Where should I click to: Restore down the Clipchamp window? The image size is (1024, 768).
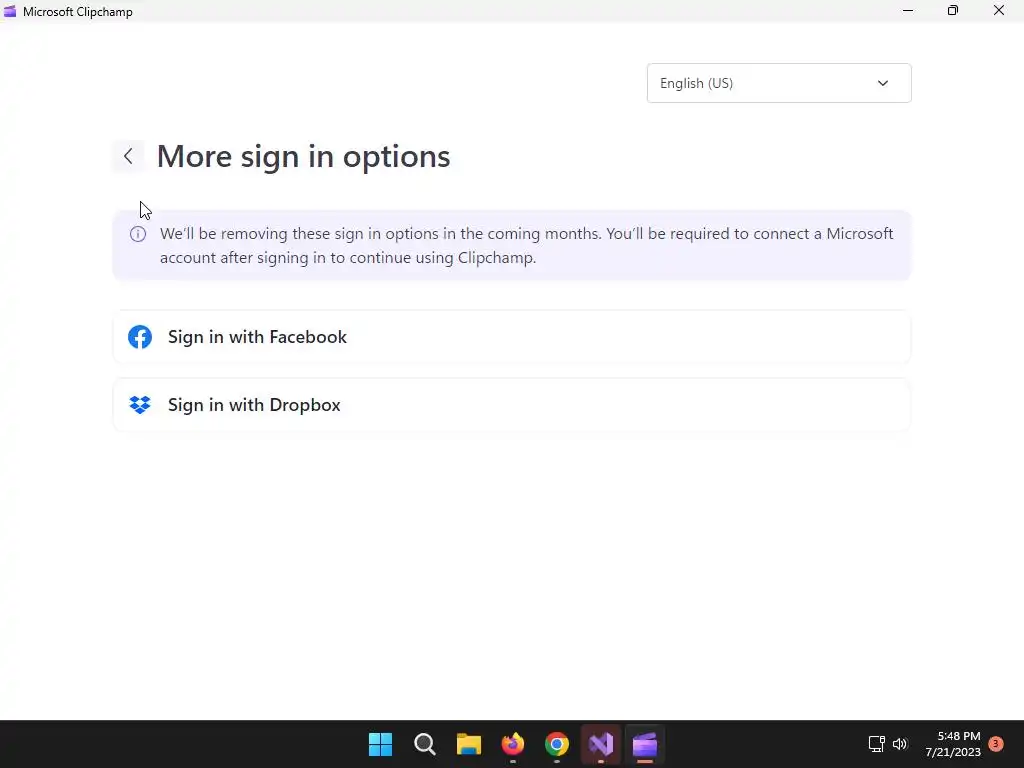tap(953, 11)
